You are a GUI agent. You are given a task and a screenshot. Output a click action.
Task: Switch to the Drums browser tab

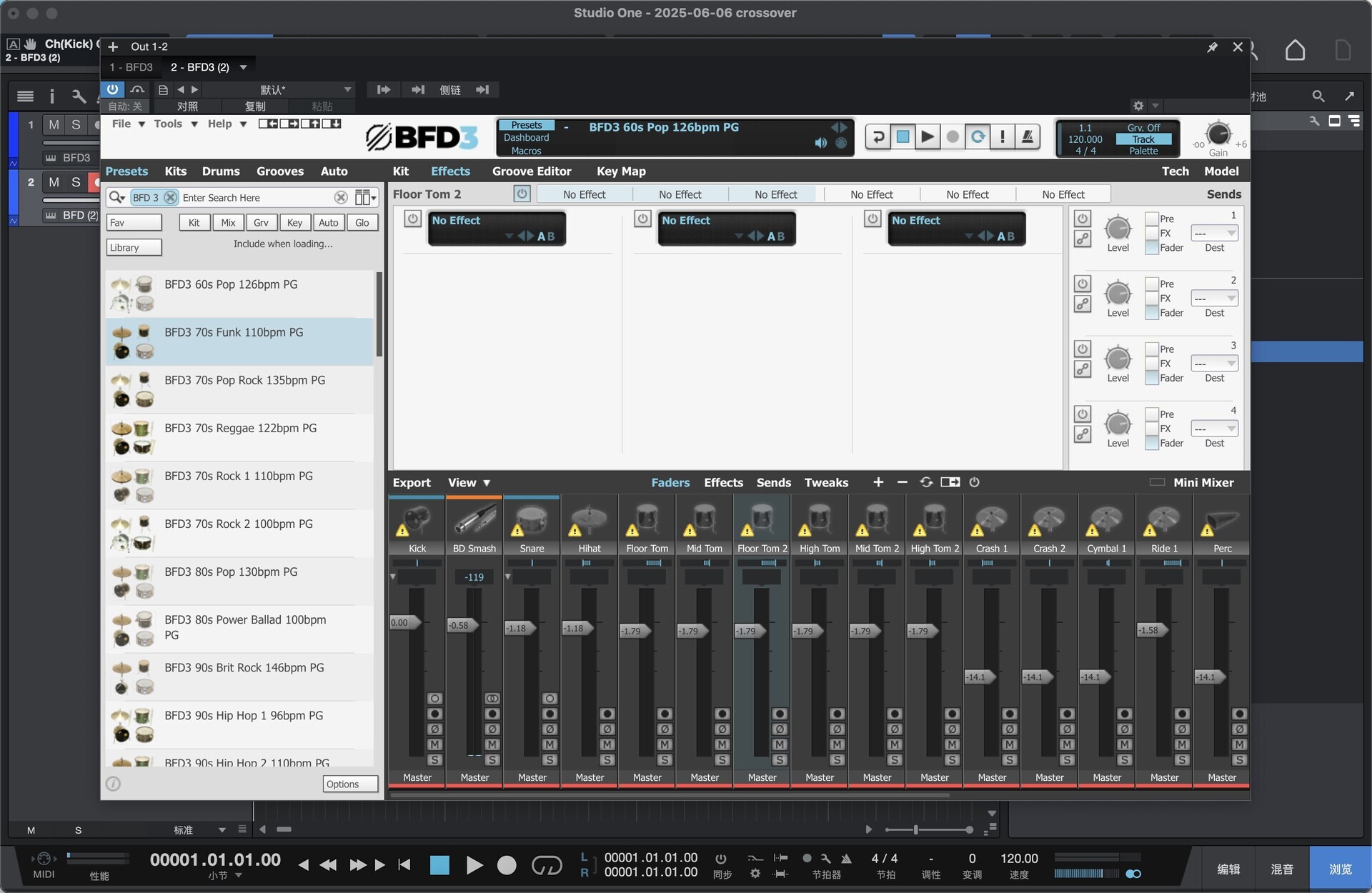221,171
